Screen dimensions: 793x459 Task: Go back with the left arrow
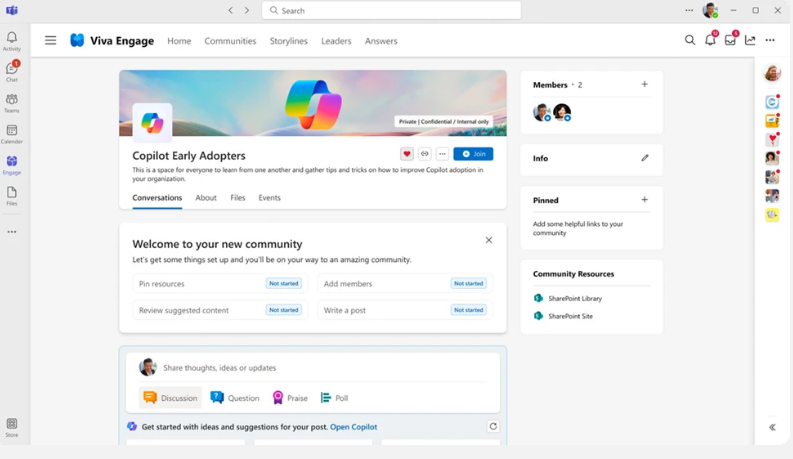tap(231, 10)
